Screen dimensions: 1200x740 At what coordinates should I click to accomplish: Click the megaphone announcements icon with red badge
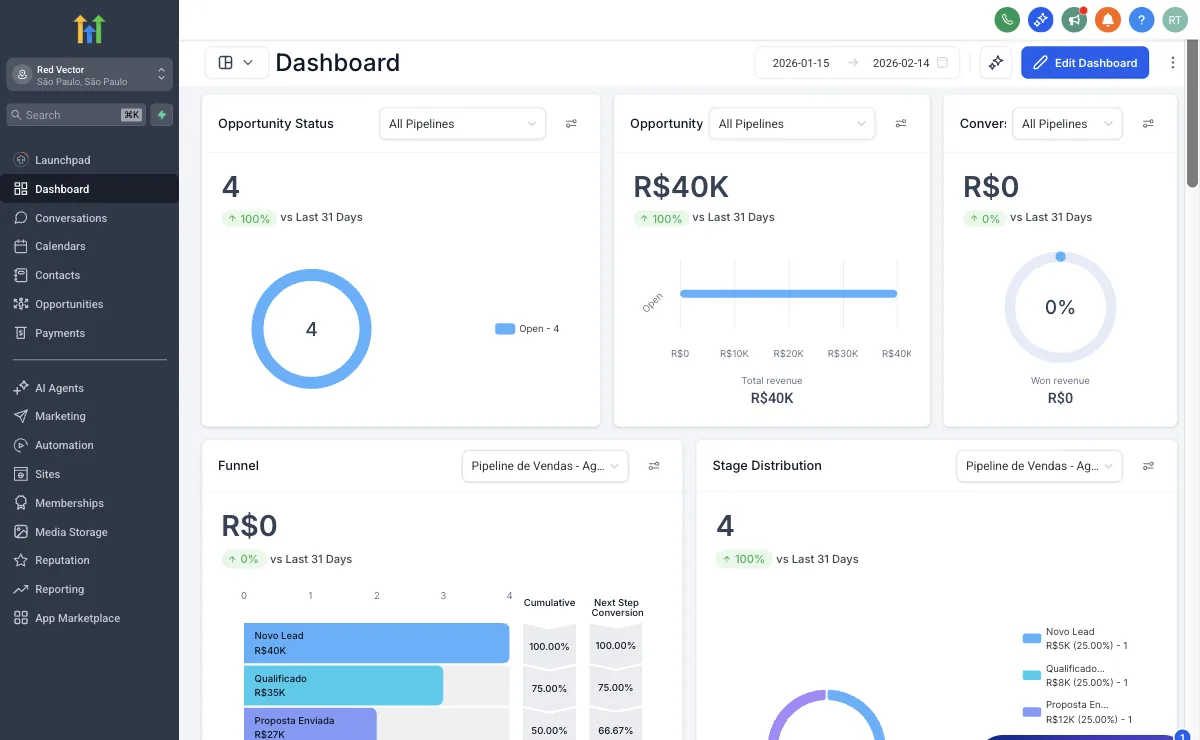pos(1074,19)
